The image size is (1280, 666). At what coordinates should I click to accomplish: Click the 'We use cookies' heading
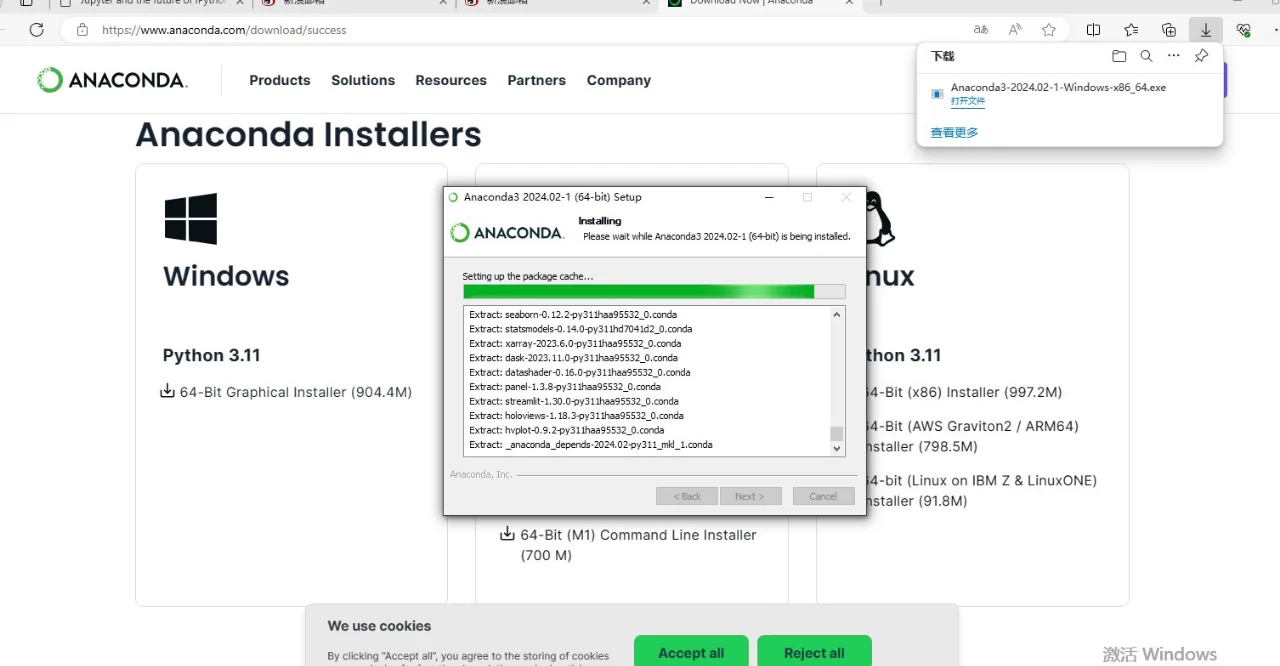coord(379,626)
